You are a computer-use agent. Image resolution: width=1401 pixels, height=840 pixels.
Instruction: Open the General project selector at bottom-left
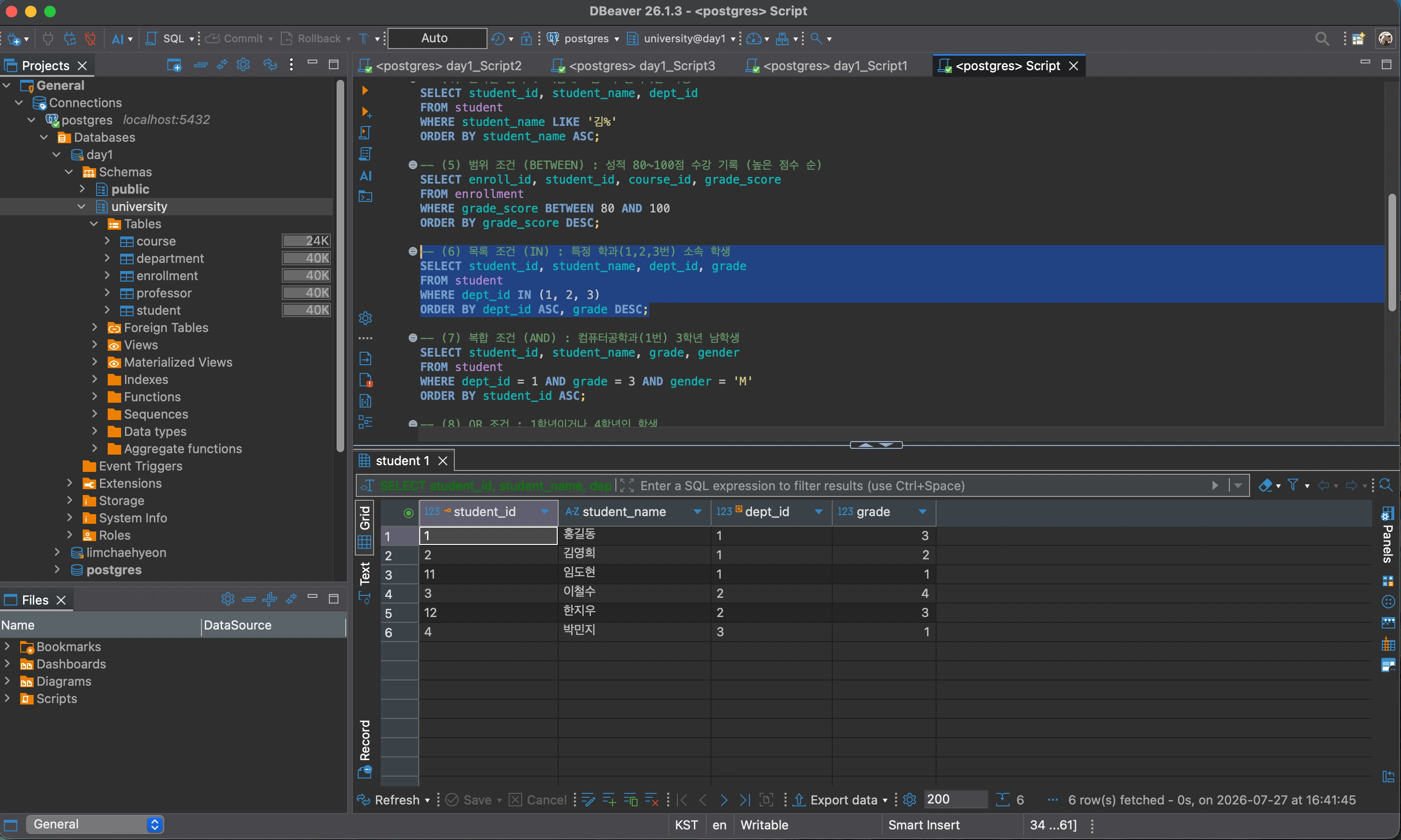tap(95, 824)
